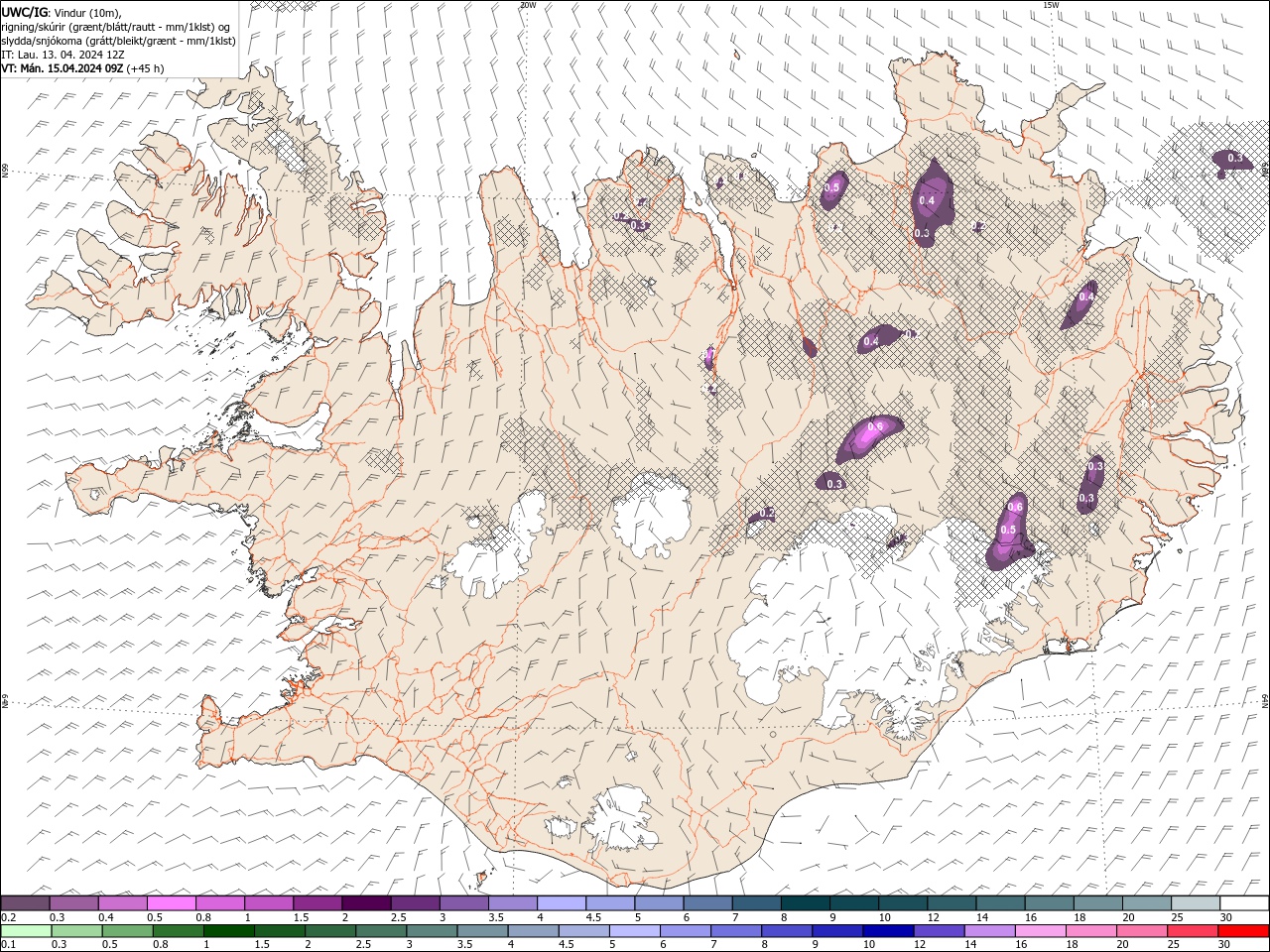Choose the slate blue swatch labeled 6 in the top legend row
Viewport: 1270px width, 952px height.
pyautogui.click(x=707, y=903)
